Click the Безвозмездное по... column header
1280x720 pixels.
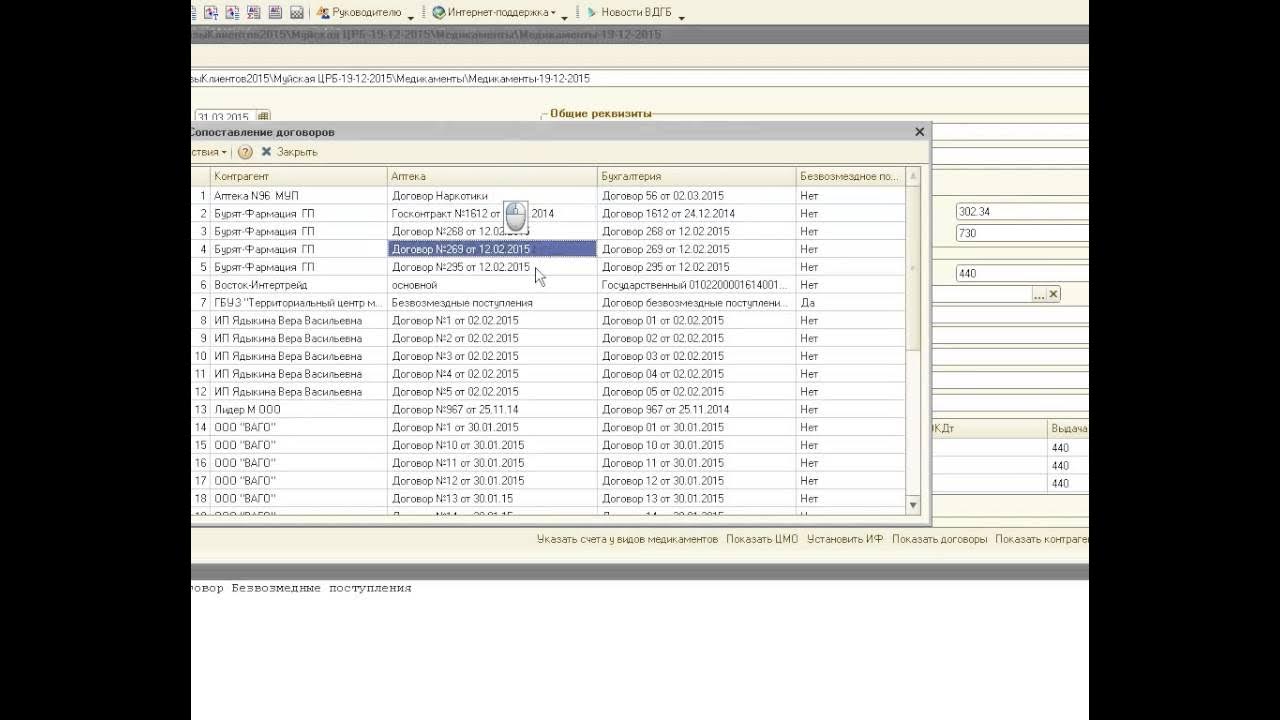click(851, 177)
